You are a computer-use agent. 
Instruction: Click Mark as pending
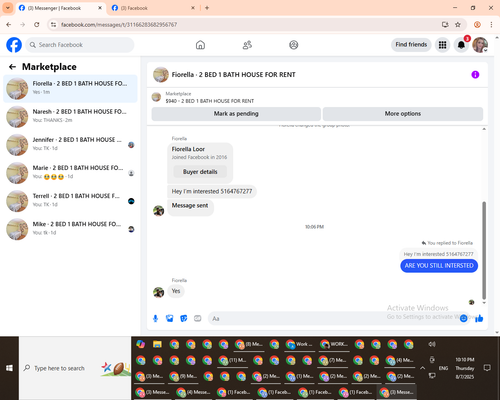click(236, 114)
